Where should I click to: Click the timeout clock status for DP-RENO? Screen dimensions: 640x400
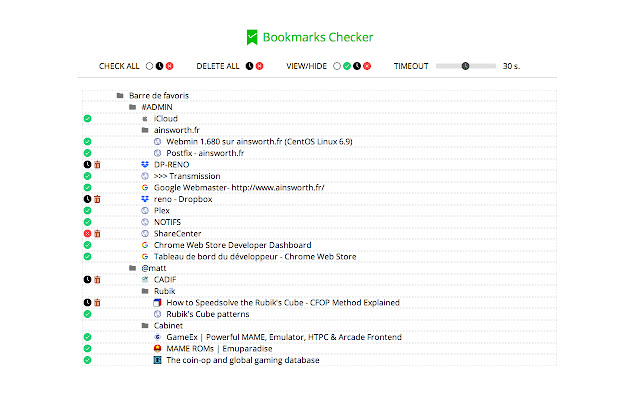pos(87,164)
